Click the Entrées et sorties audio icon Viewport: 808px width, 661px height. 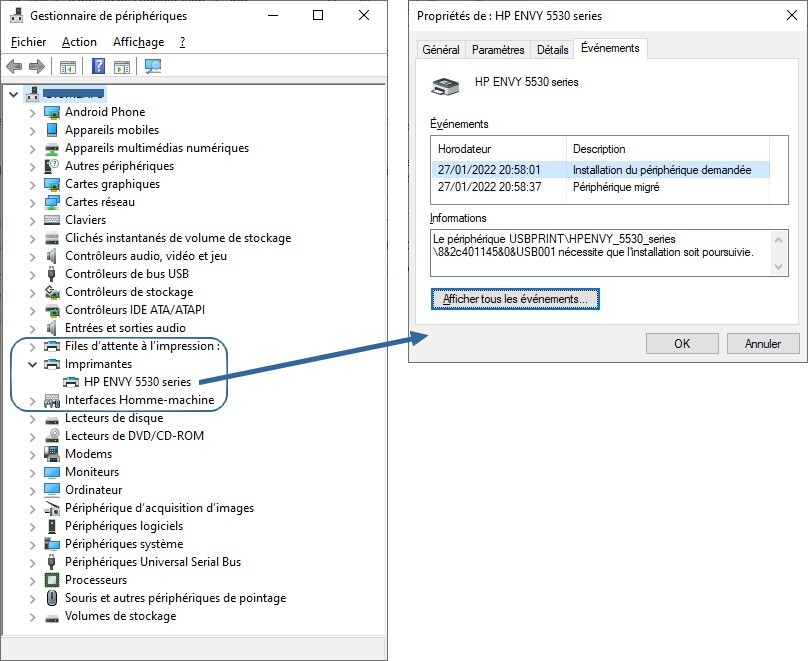coord(52,328)
